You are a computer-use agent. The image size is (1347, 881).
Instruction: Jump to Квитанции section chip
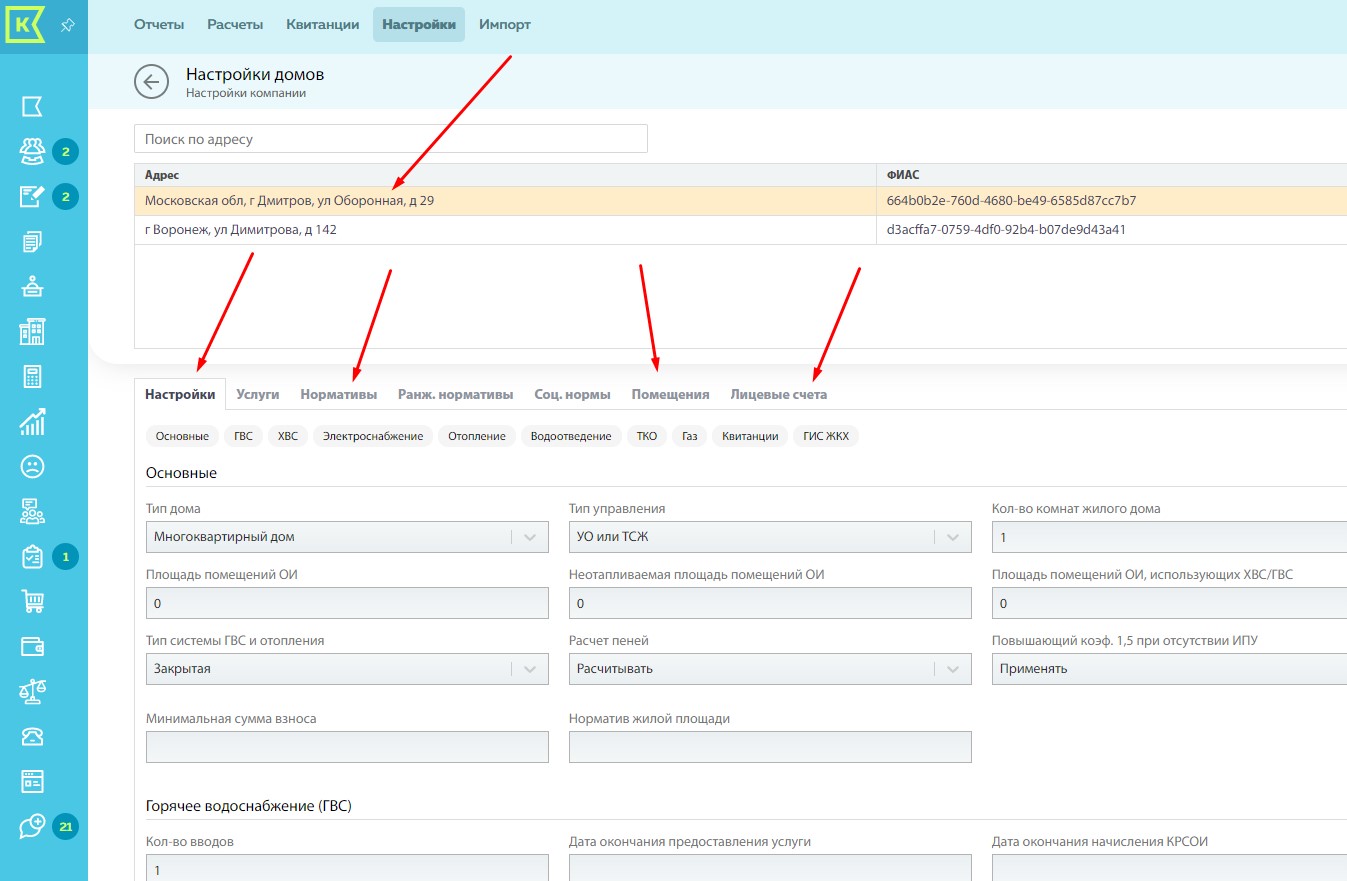750,436
